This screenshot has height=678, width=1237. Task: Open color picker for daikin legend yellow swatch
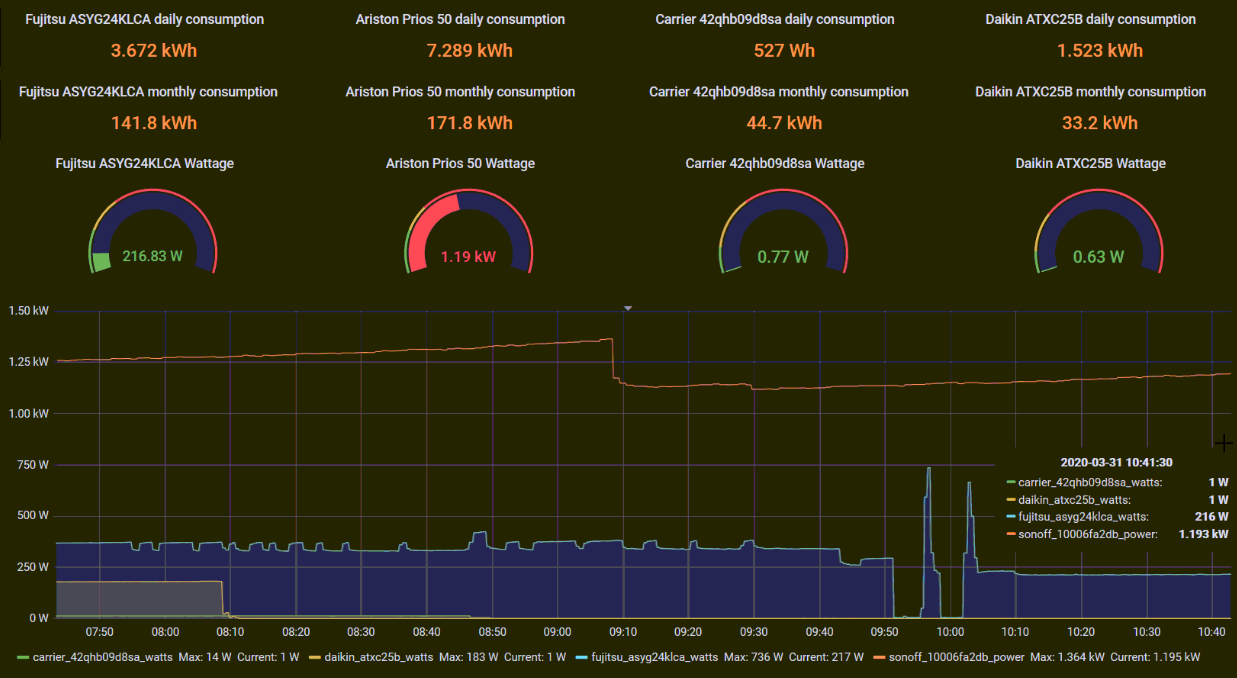pos(313,658)
